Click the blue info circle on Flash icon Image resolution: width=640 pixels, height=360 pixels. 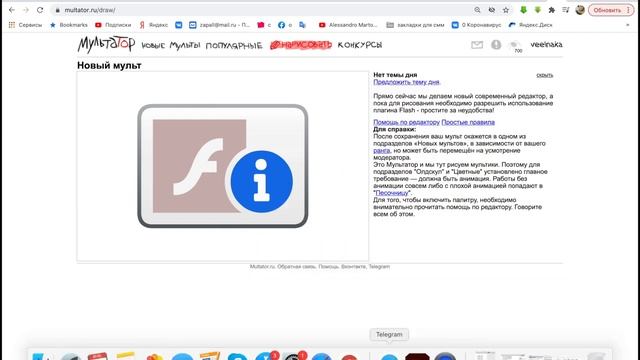coord(261,182)
